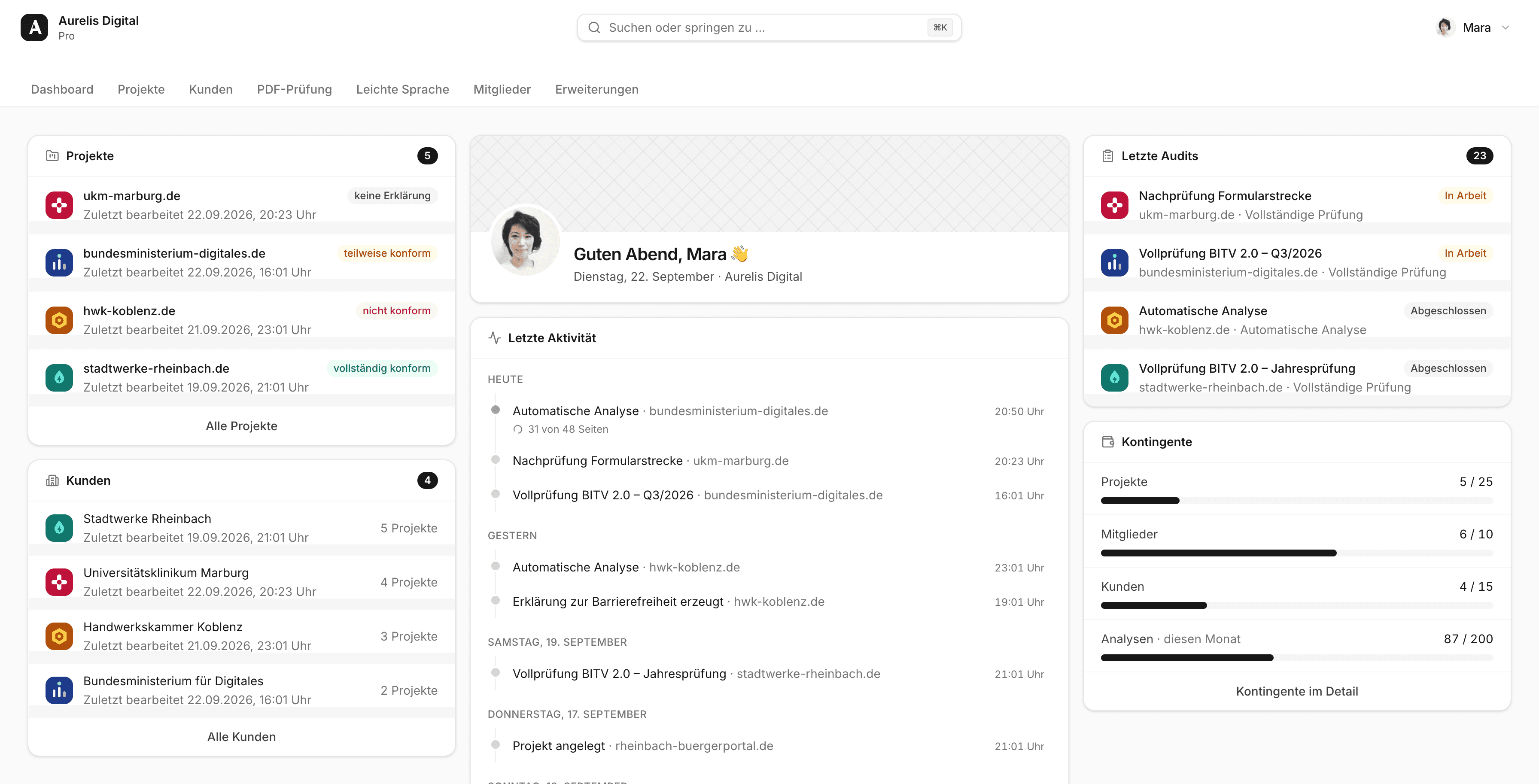The width and height of the screenshot is (1539, 784).
Task: Open hwk-koblenz.de project orange hexagon icon
Action: pyautogui.click(x=59, y=320)
